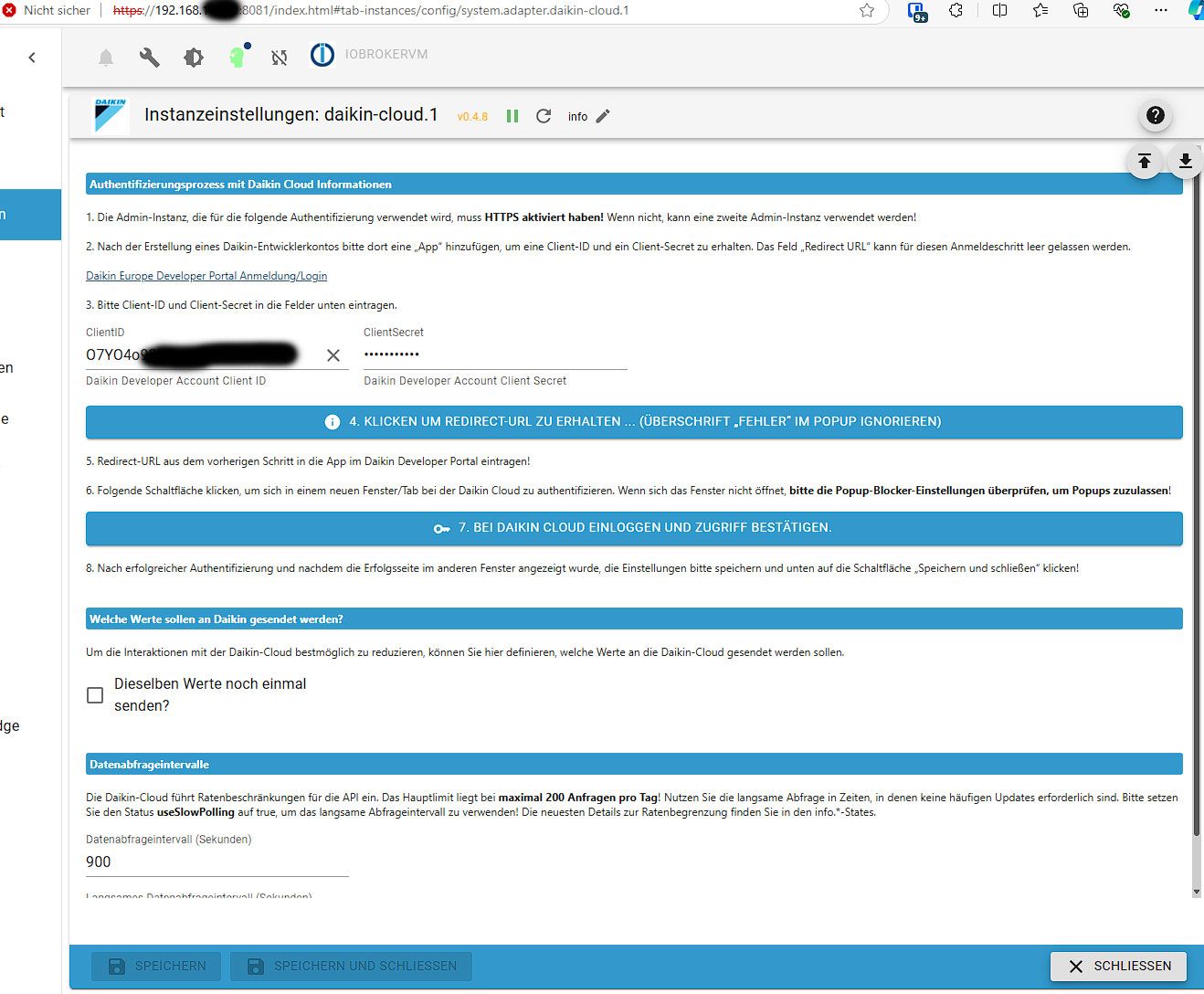Click the Daikin adapter logo
Viewport: 1204px width, 994px height.
[x=111, y=116]
